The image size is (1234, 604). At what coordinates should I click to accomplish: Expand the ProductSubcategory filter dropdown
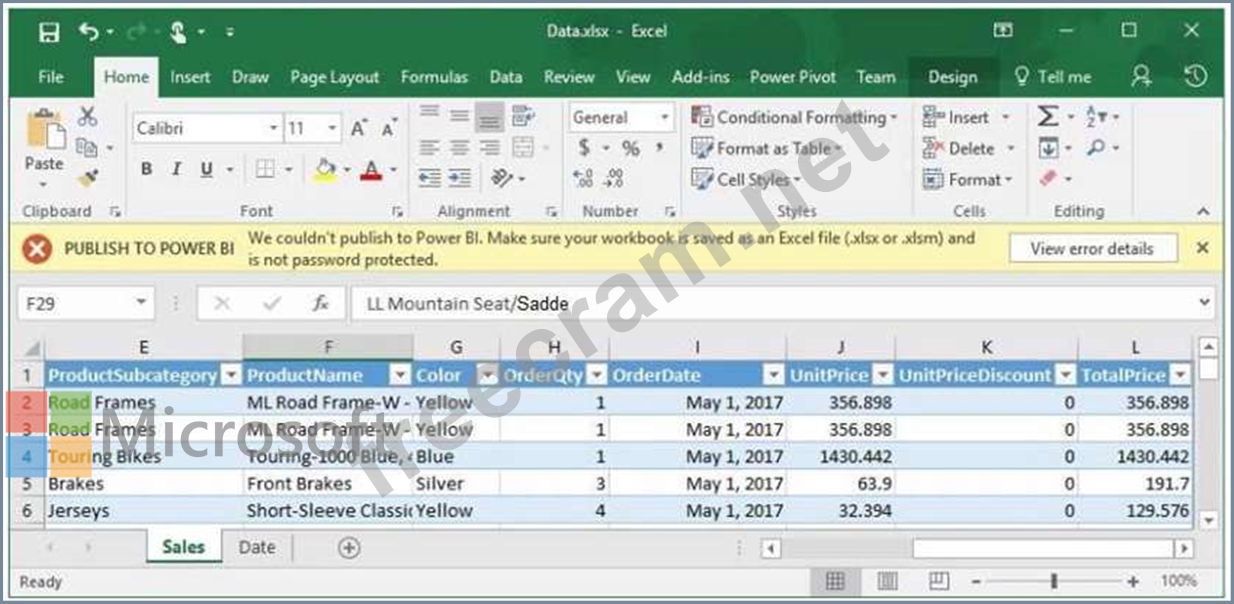(231, 375)
